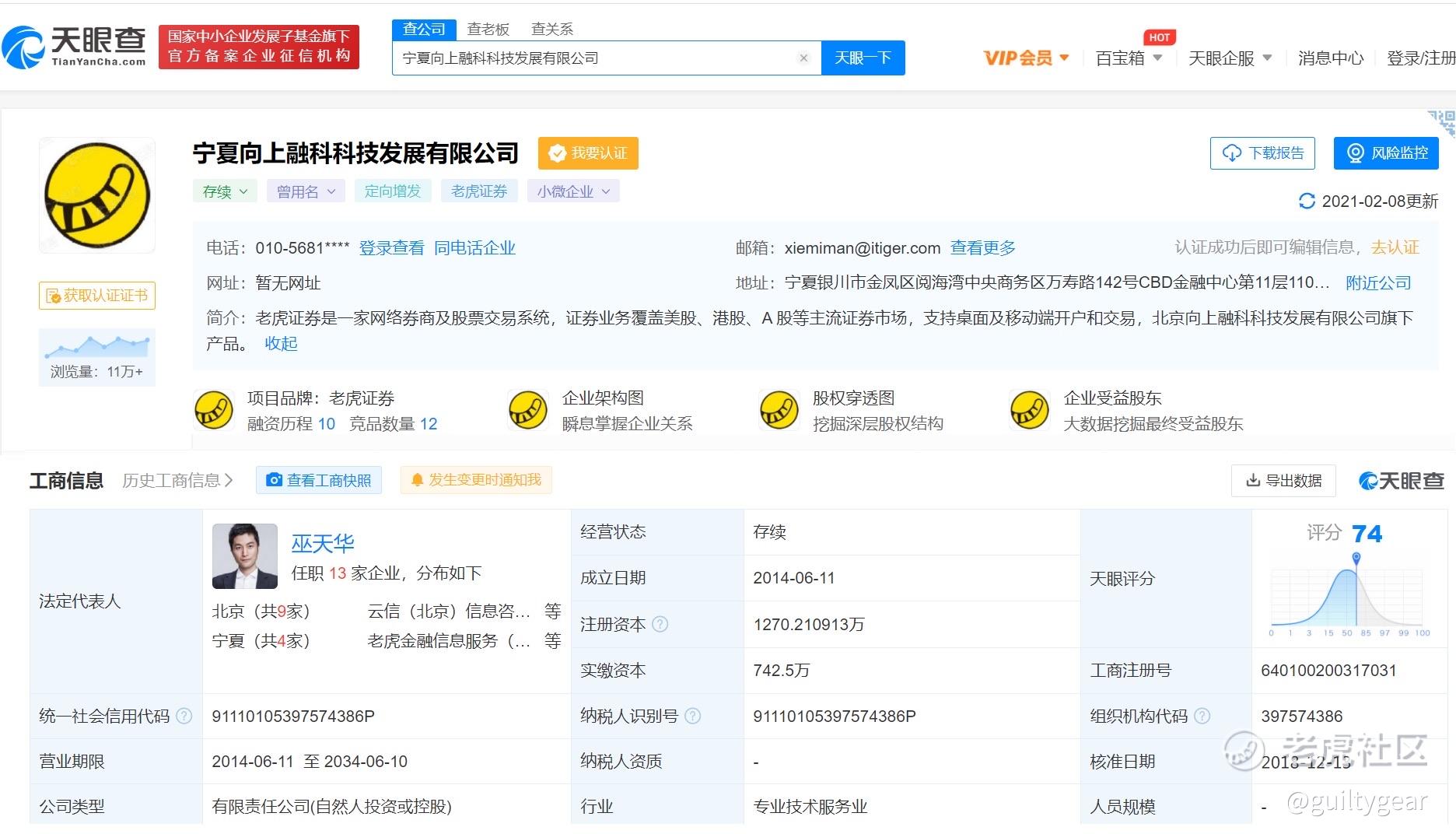Click 获取认证证书 button

point(97,296)
